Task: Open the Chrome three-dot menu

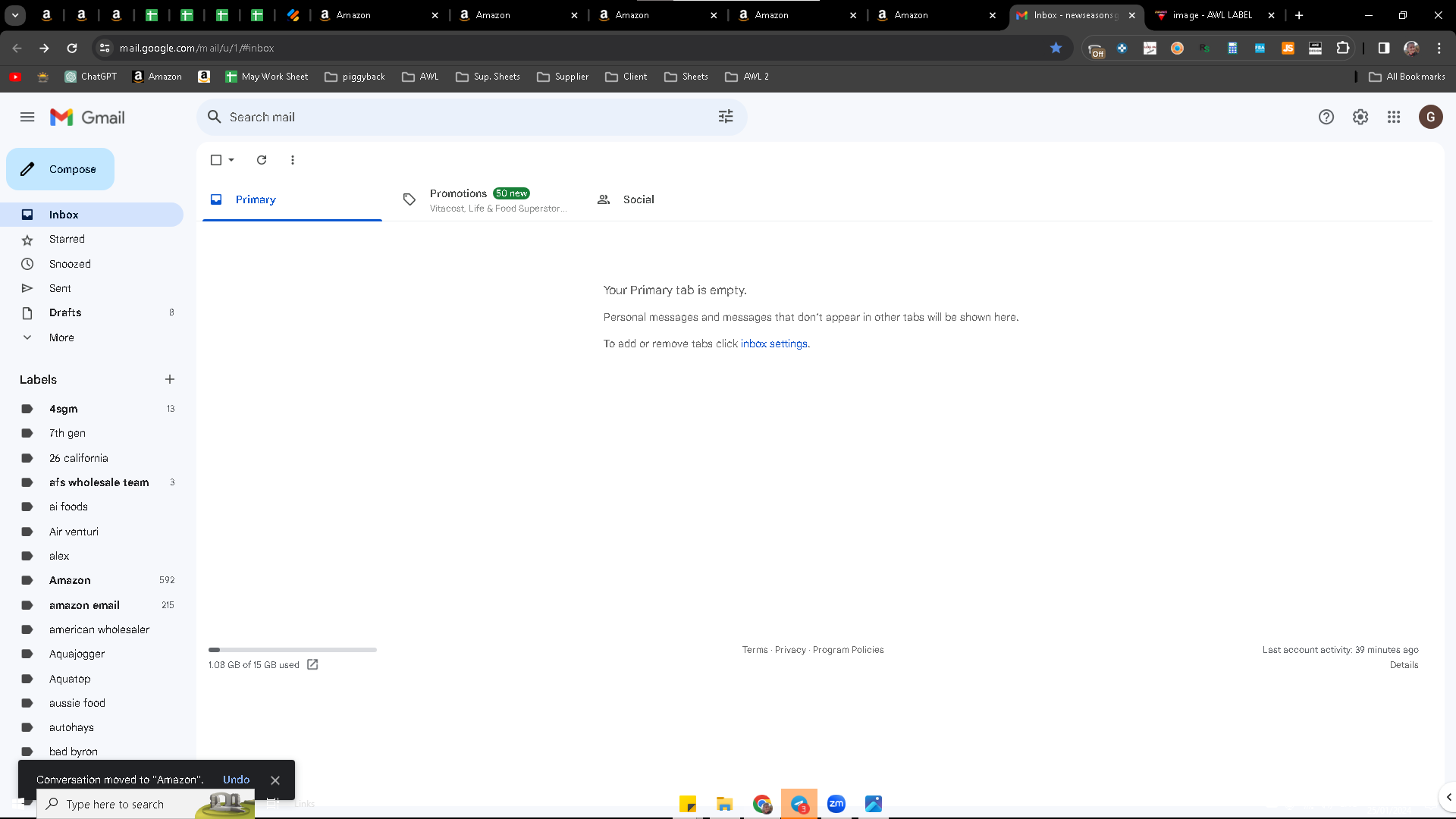Action: point(1439,48)
